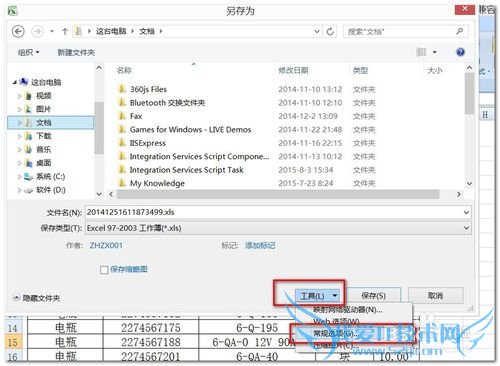Image resolution: width=500 pixels, height=366 pixels.
Task: Sort by 类型 column header
Action: (x=360, y=70)
